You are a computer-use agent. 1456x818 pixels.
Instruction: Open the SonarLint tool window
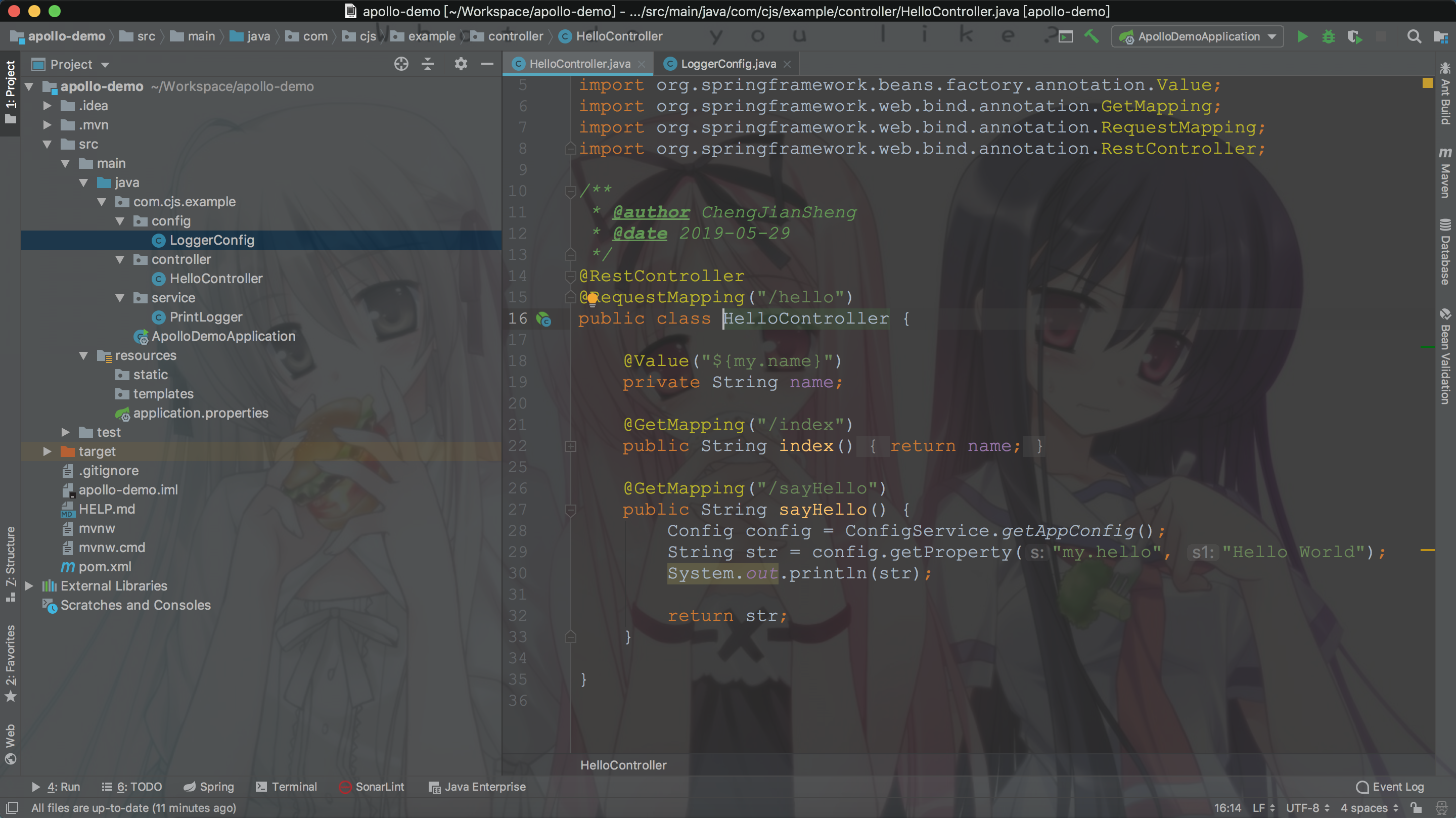pos(372,787)
